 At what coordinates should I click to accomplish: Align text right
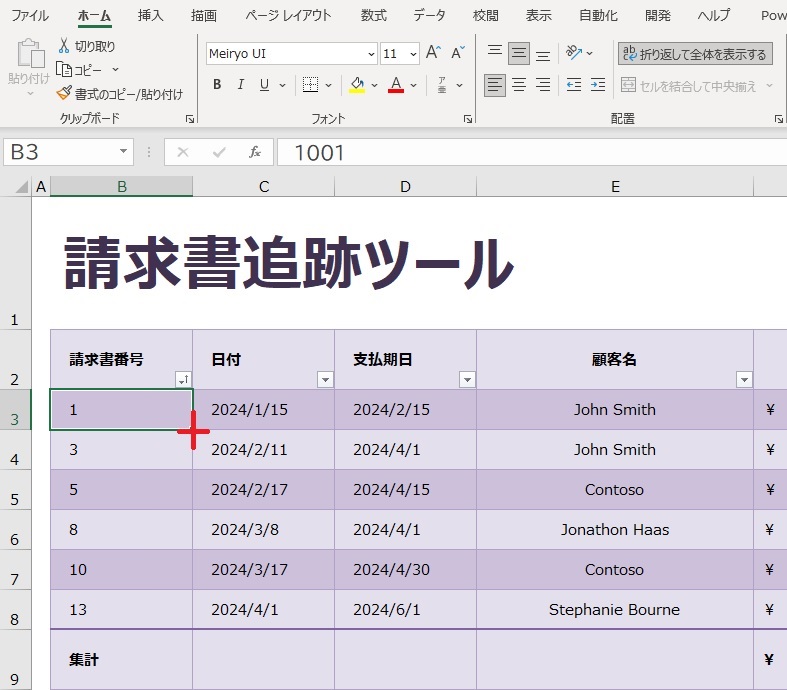point(543,85)
